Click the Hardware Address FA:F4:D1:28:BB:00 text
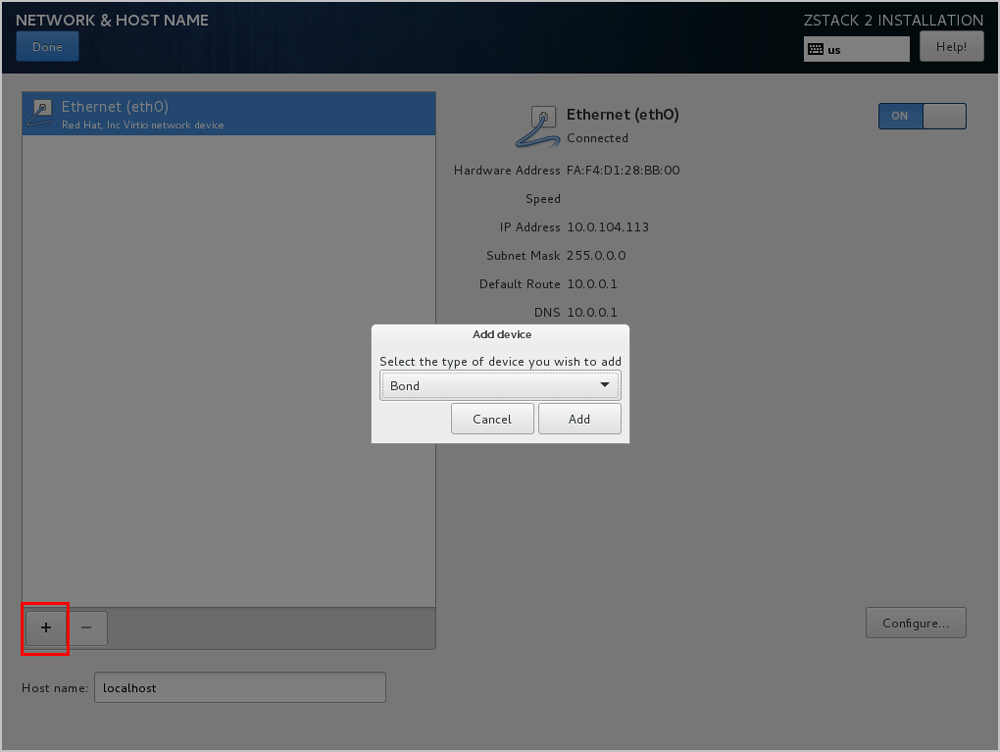This screenshot has width=1000, height=752. (x=623, y=170)
